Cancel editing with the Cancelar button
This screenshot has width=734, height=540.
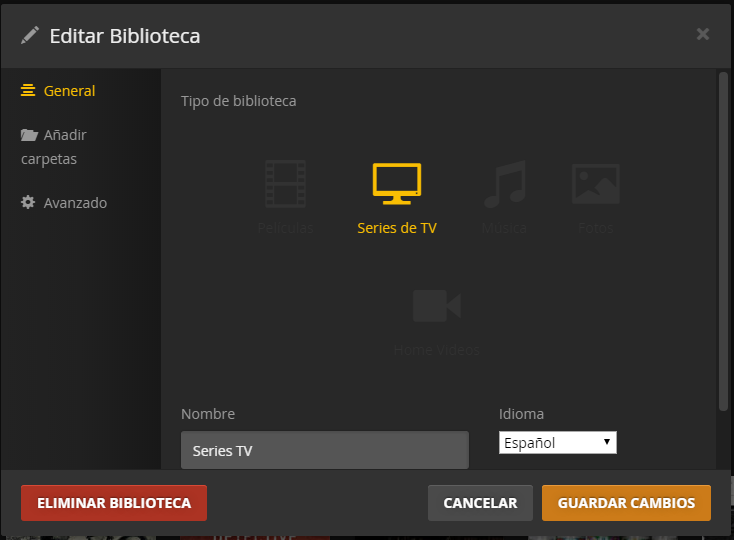click(480, 503)
